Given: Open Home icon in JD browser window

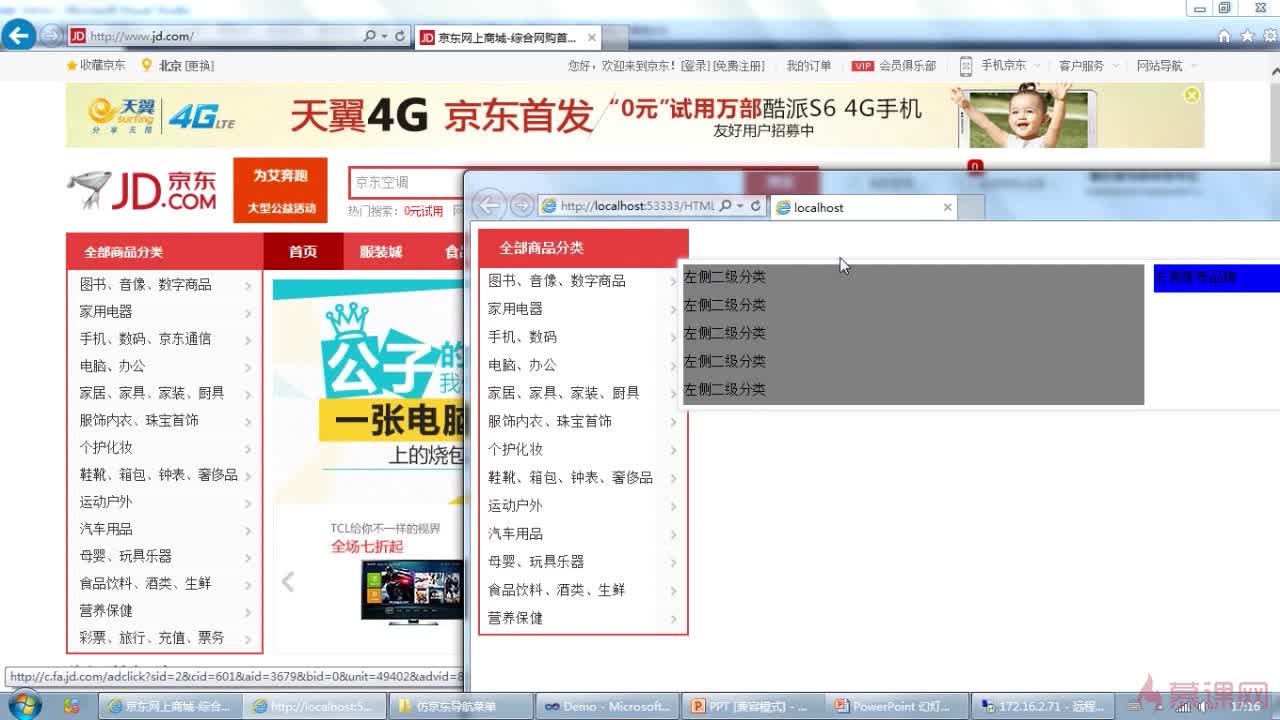Looking at the screenshot, I should pos(1224,36).
